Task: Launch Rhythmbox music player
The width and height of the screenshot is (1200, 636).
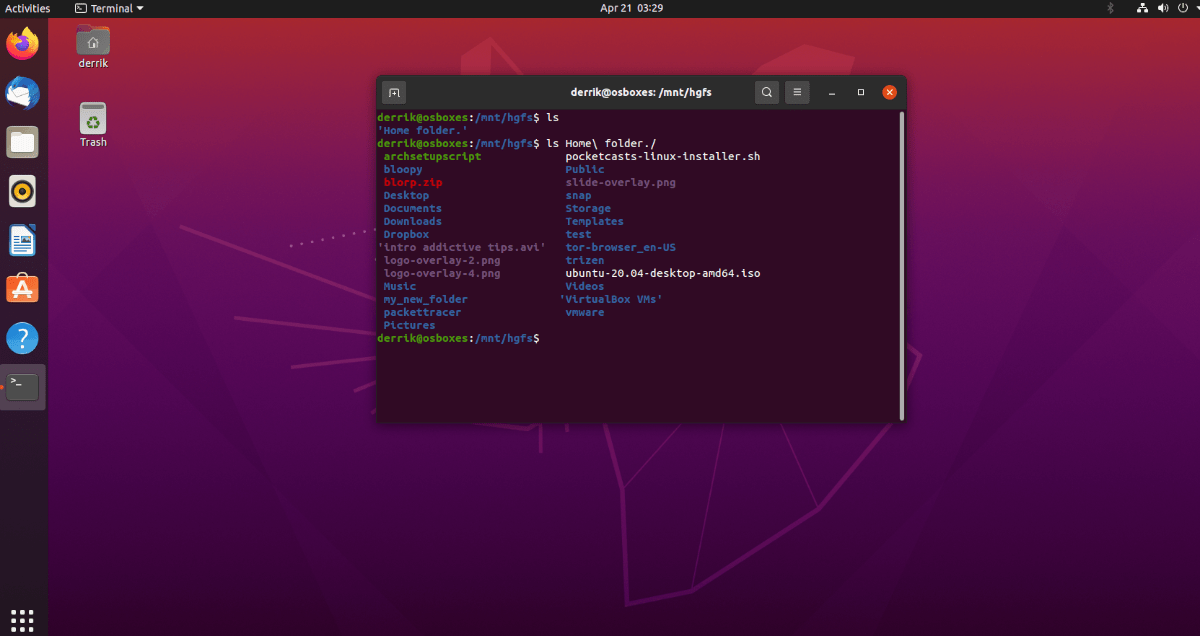Action: 22,191
